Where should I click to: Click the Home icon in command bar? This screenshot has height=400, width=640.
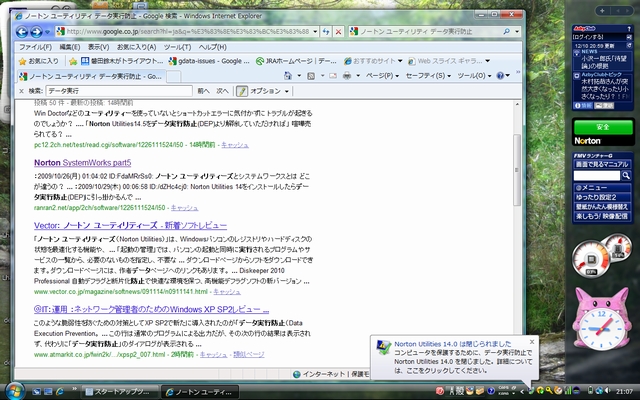[x=288, y=76]
